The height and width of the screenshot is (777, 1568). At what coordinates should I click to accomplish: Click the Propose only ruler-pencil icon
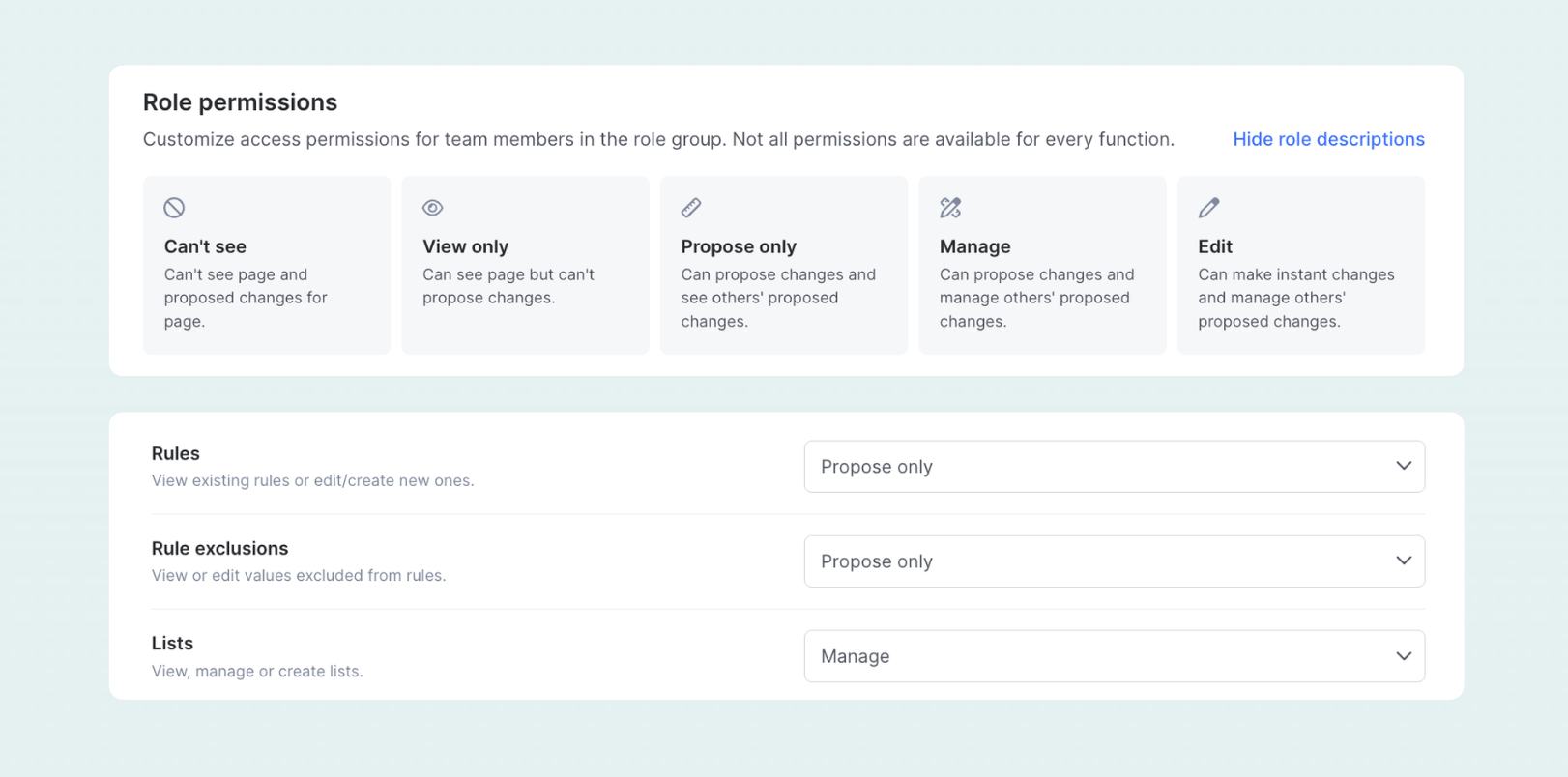tap(691, 208)
